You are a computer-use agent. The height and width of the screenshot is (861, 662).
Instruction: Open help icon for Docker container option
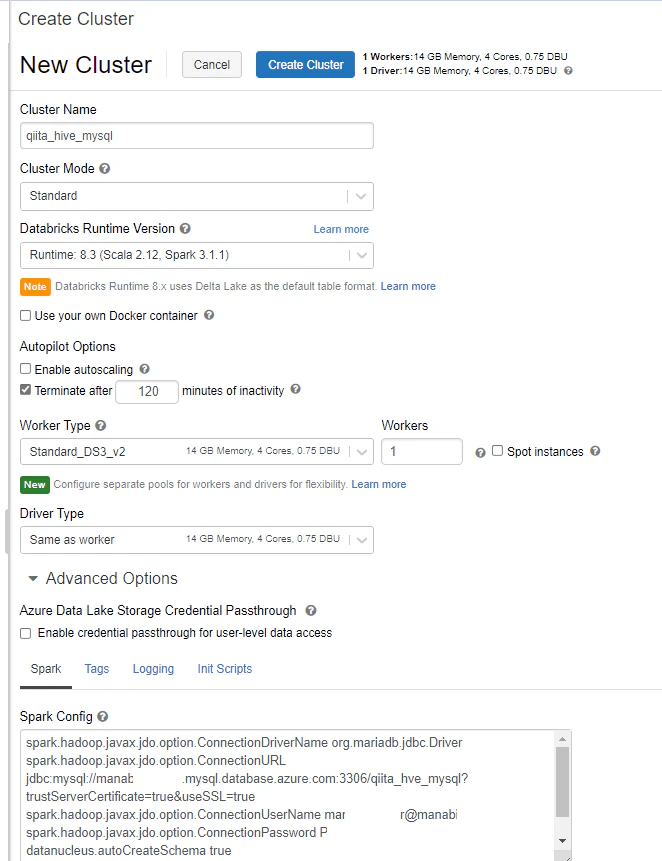click(x=209, y=315)
